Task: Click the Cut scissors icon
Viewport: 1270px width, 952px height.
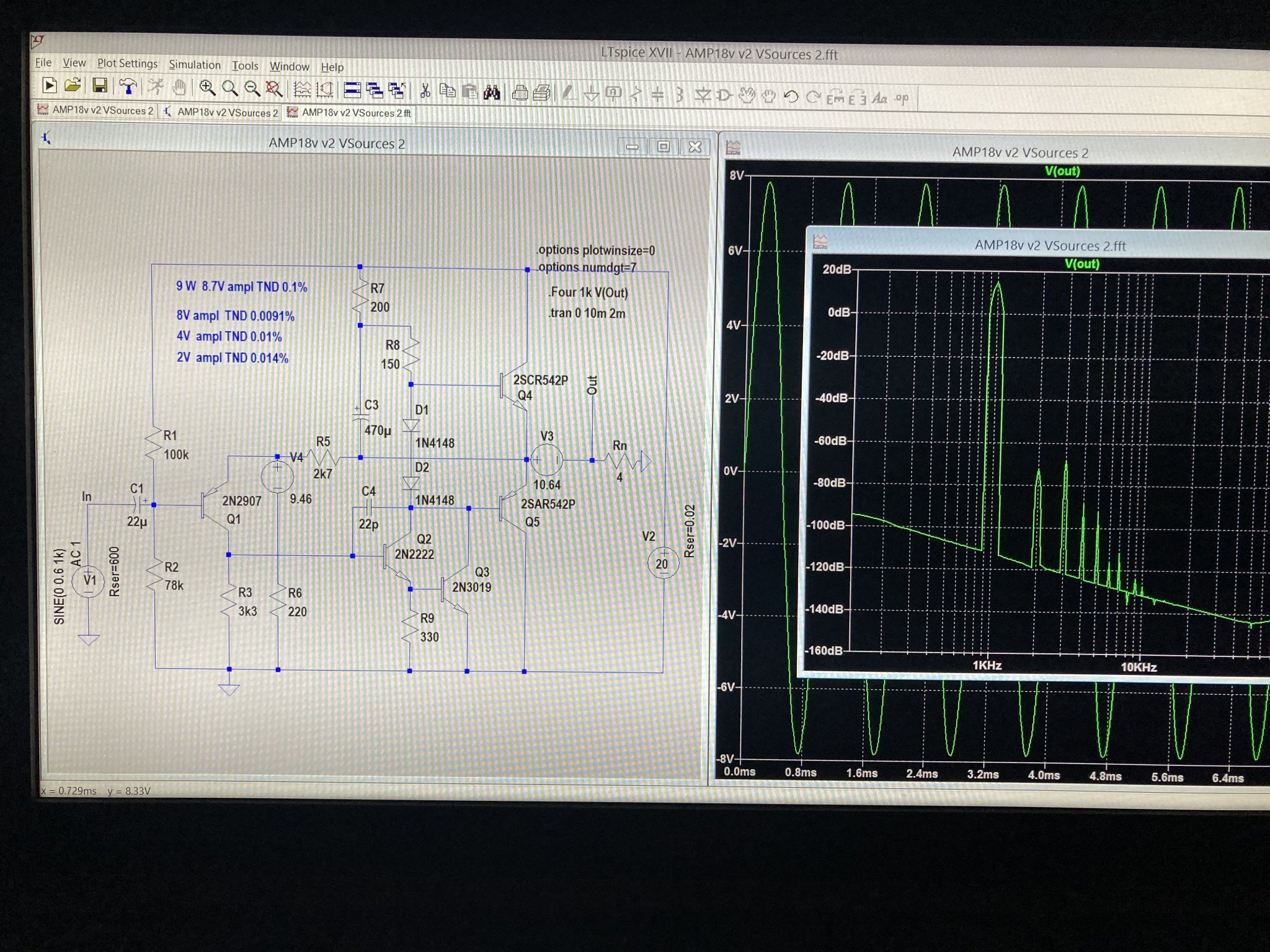Action: [x=425, y=92]
